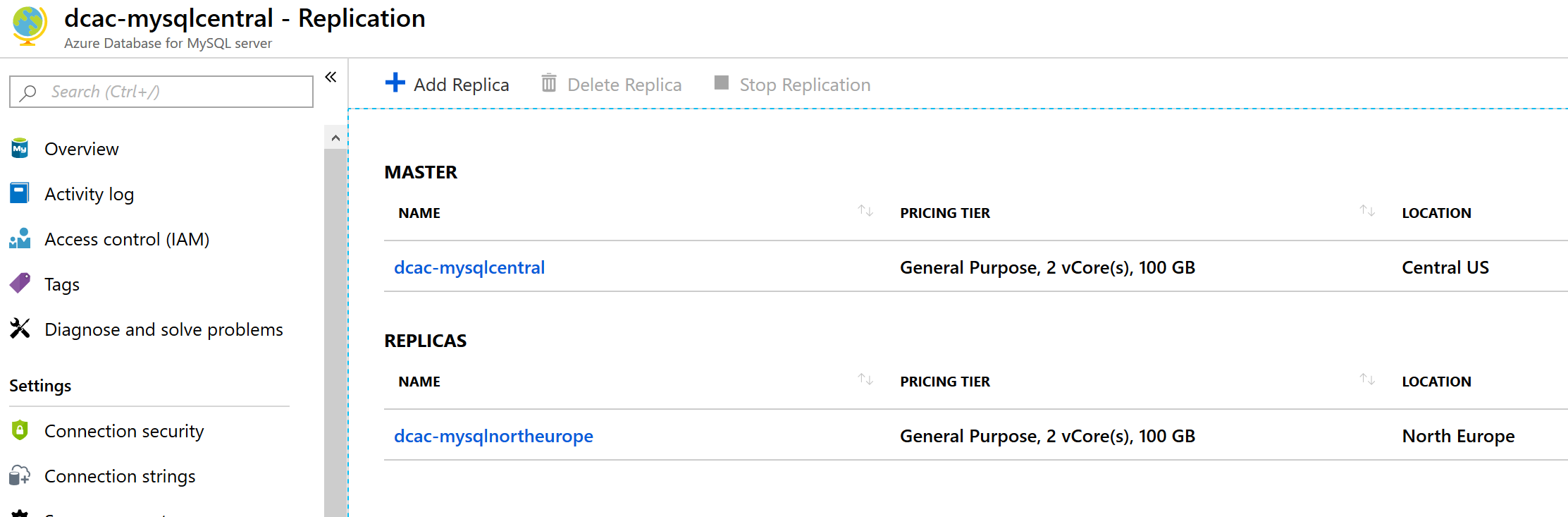Sort replicas table by Pricing Tier
Viewport: 1568px width, 517px height.
click(x=1367, y=379)
